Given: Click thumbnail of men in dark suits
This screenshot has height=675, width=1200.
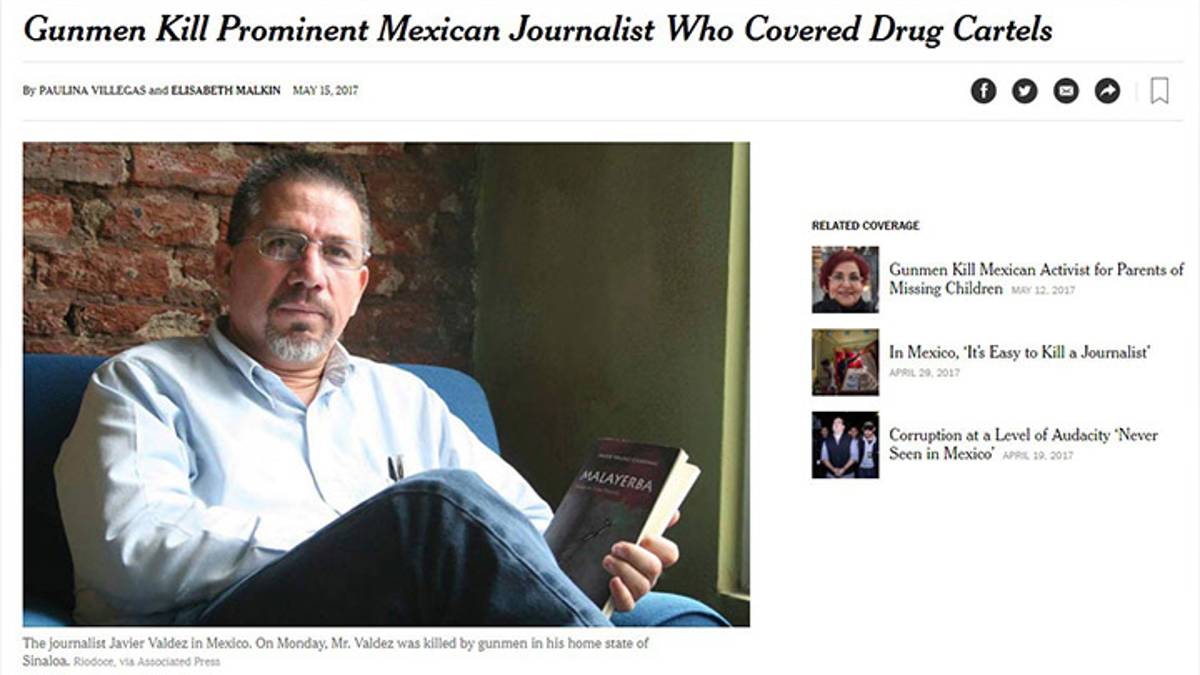Looking at the screenshot, I should [845, 444].
